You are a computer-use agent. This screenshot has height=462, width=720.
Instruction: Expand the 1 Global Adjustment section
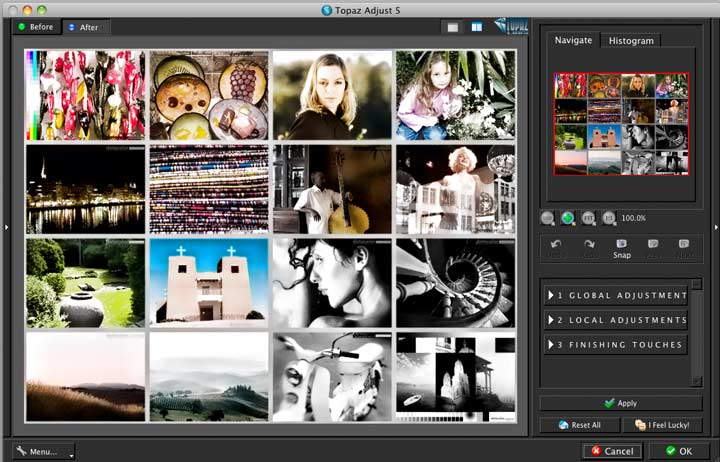coord(615,295)
